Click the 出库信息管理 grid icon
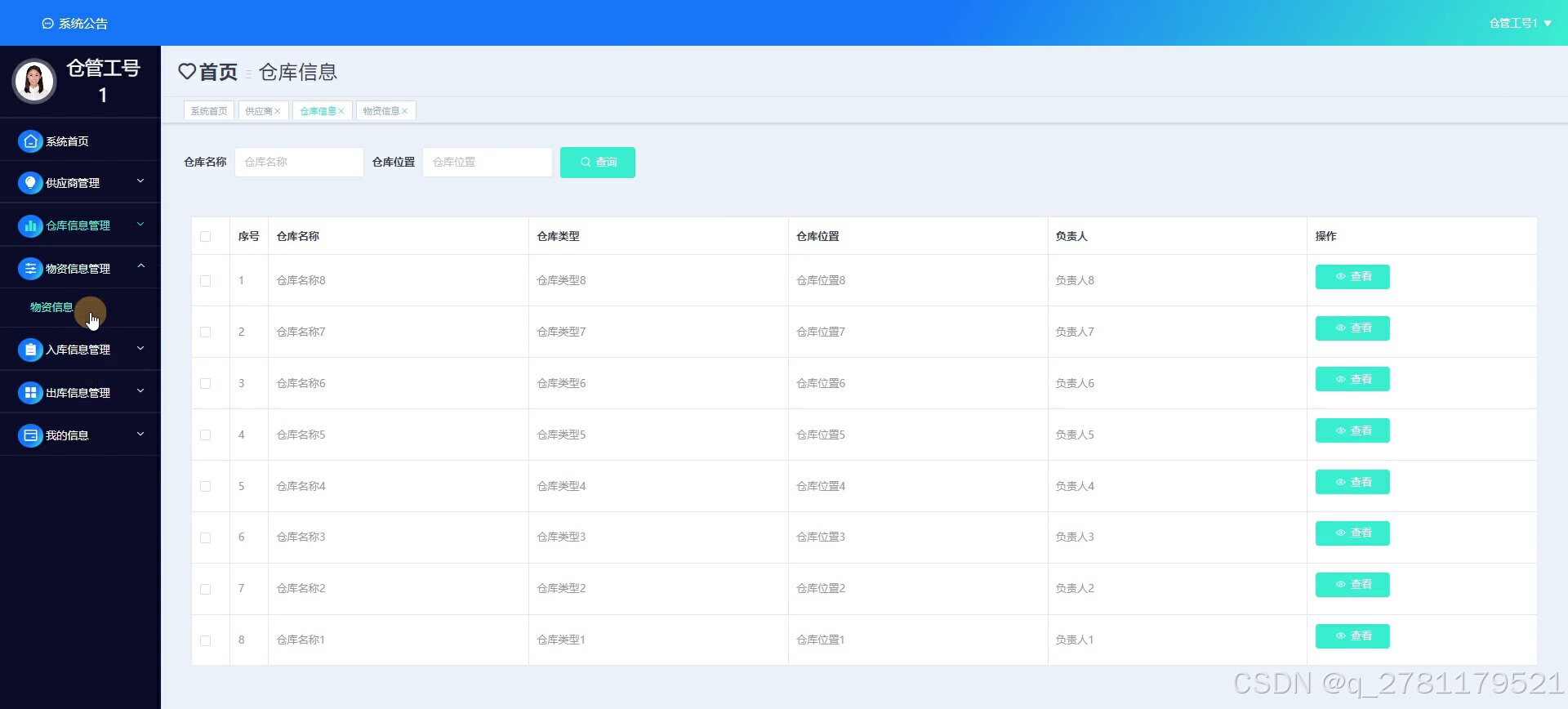 [x=30, y=393]
